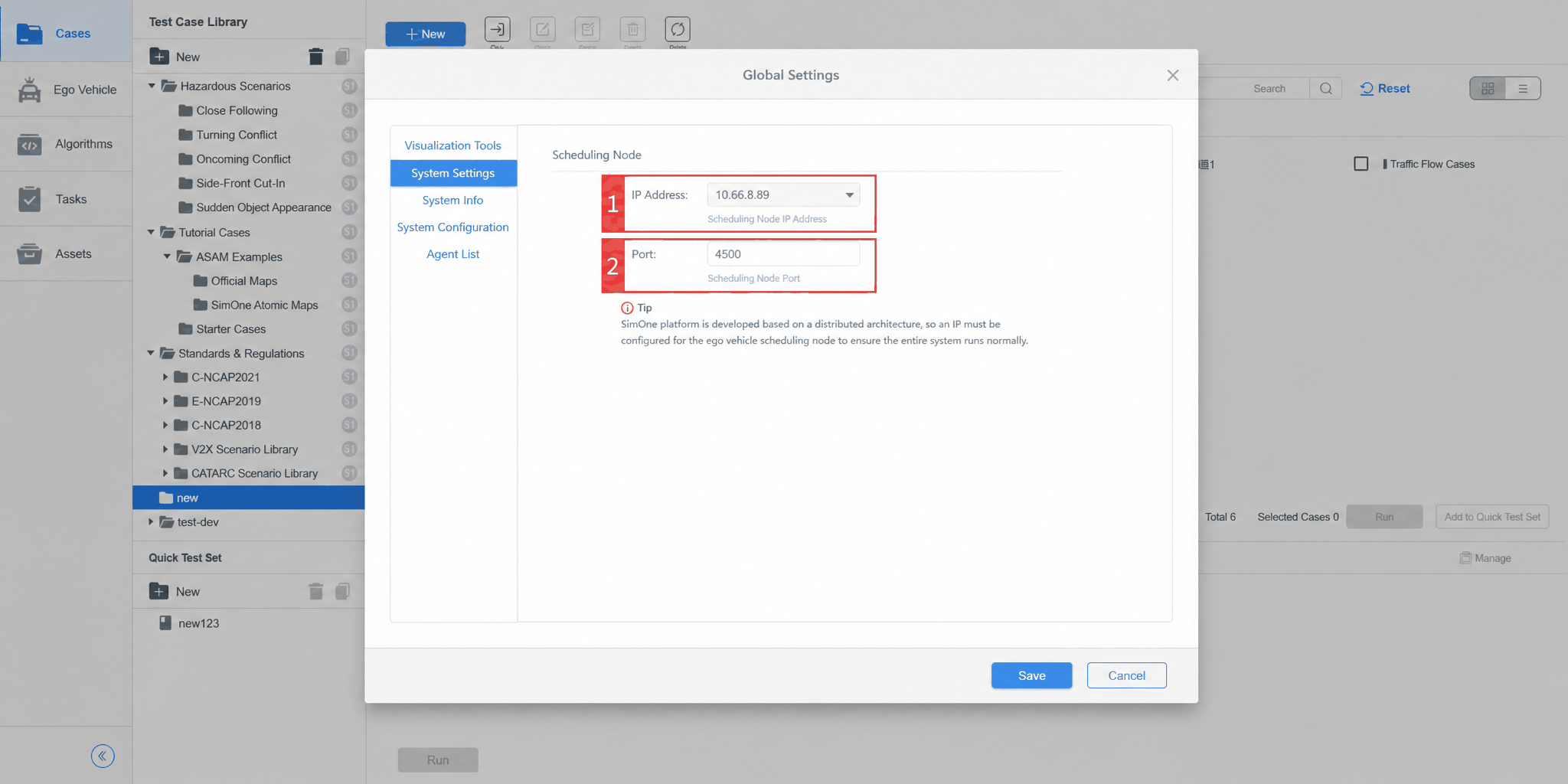
Task: Collapse the Standards & Regulations folder
Action: coord(151,353)
